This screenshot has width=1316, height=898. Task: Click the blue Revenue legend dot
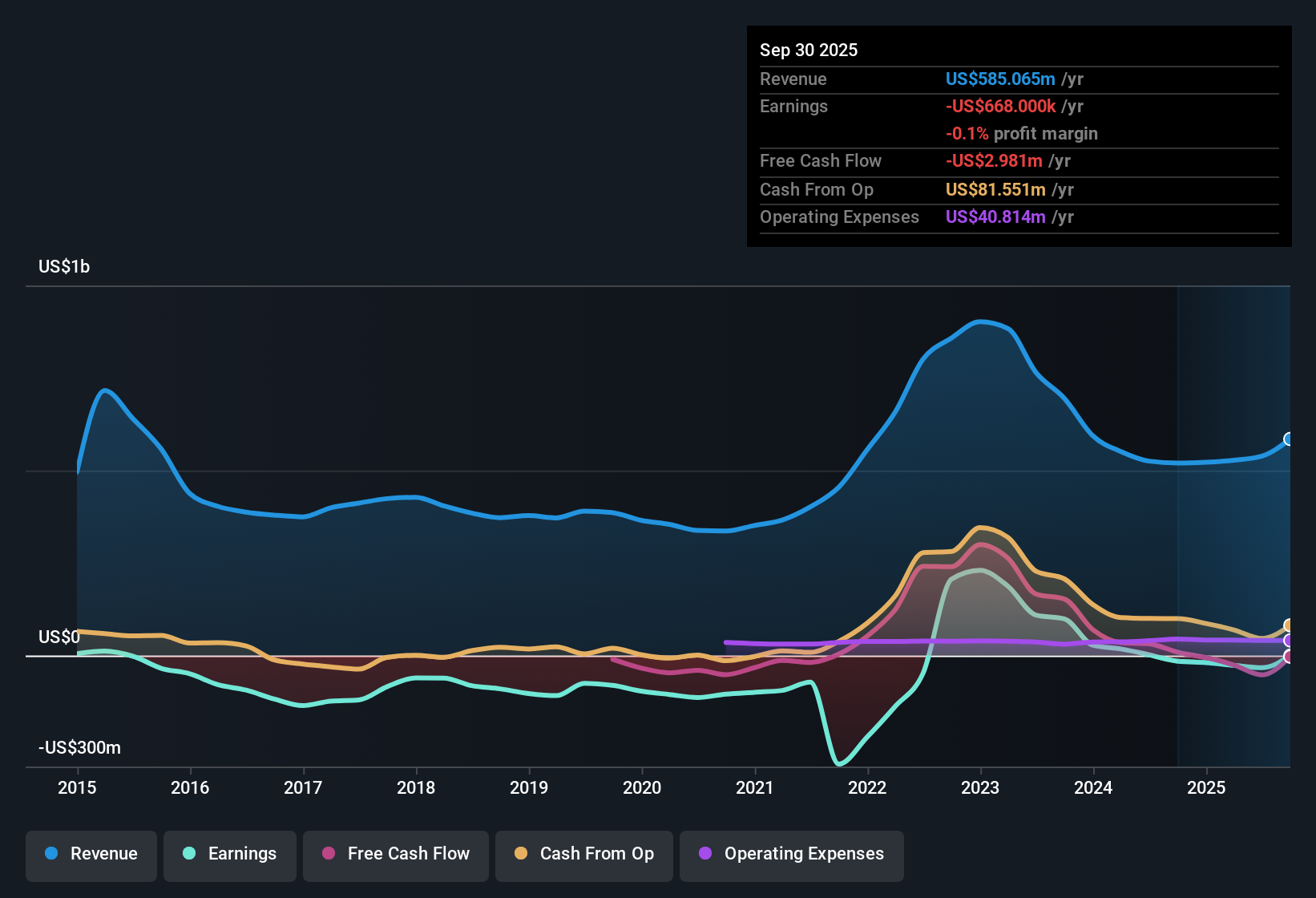(50, 854)
